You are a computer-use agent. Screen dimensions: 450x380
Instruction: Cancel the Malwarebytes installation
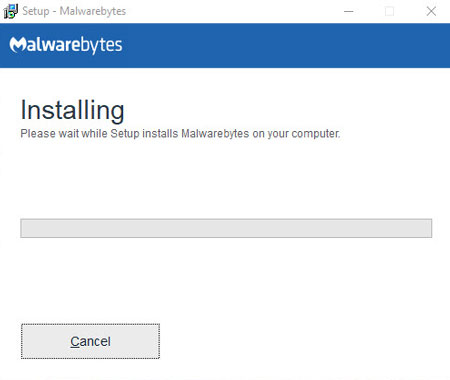coord(90,341)
